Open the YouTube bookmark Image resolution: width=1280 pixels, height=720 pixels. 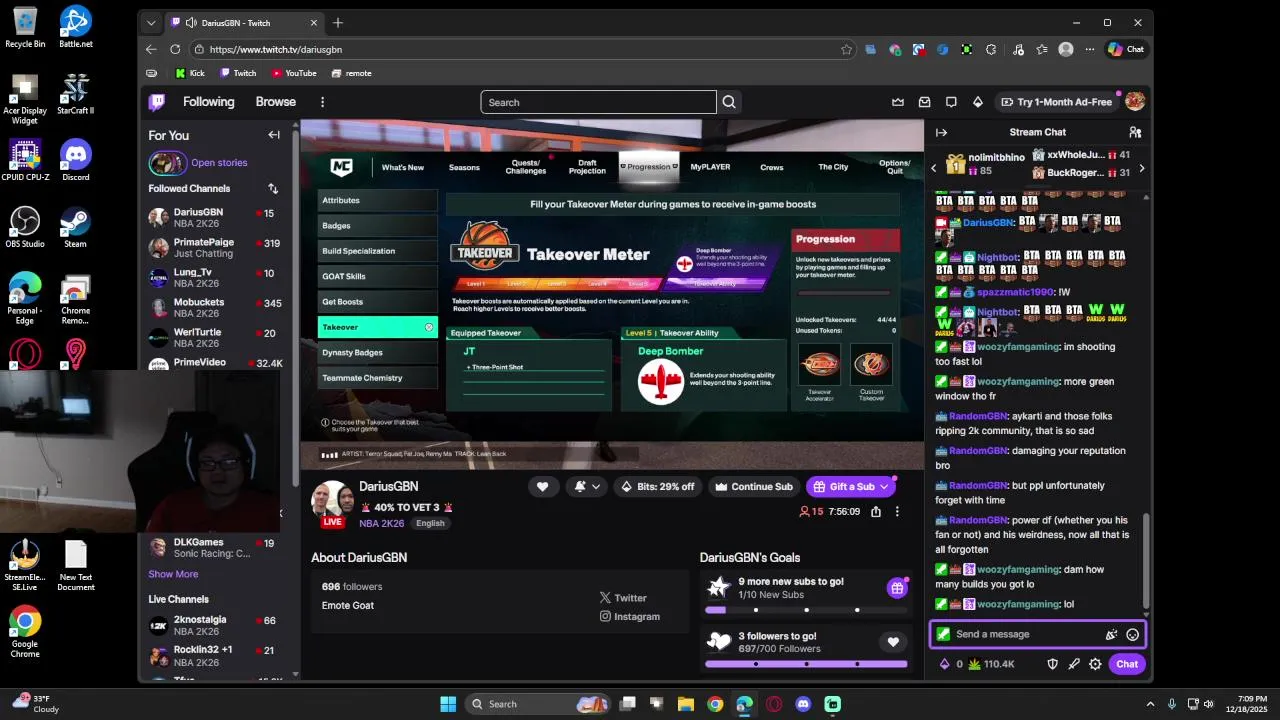coord(293,73)
